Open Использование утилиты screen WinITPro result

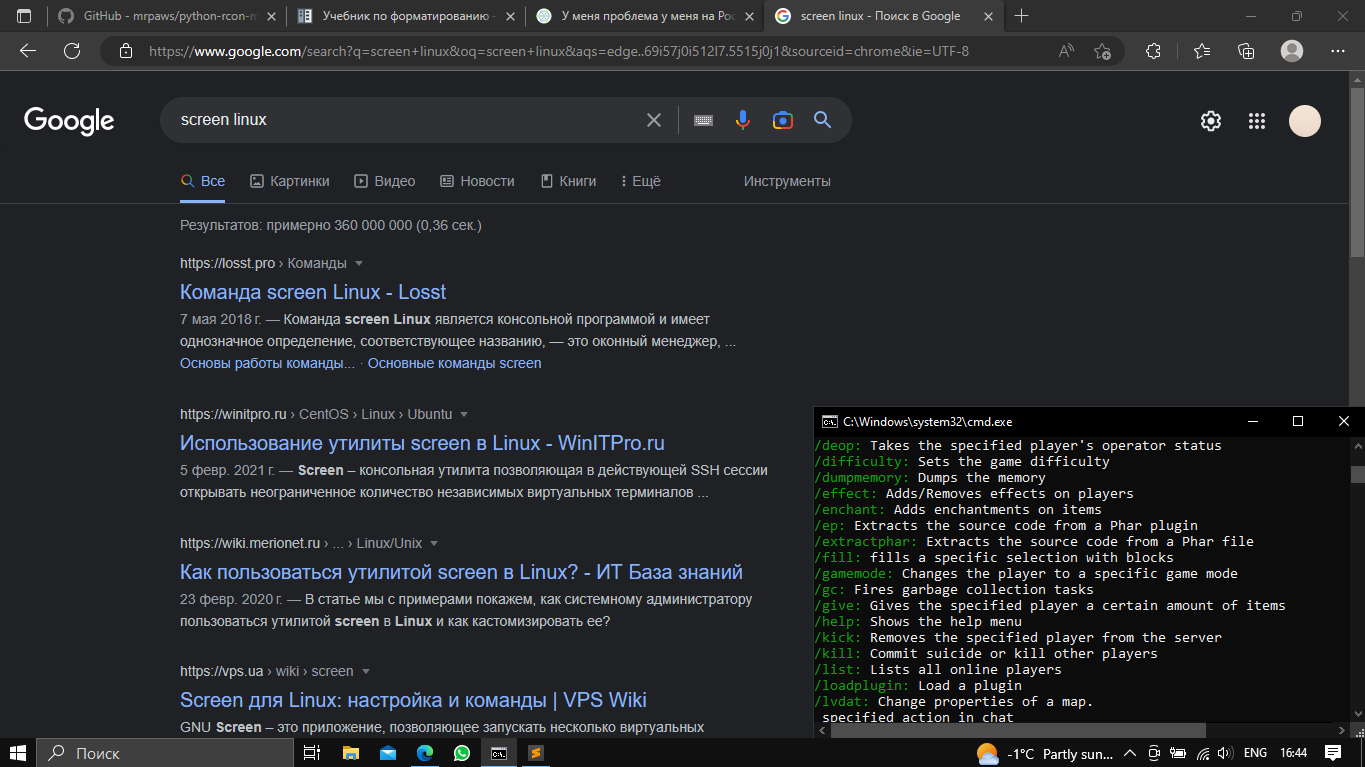coord(422,443)
